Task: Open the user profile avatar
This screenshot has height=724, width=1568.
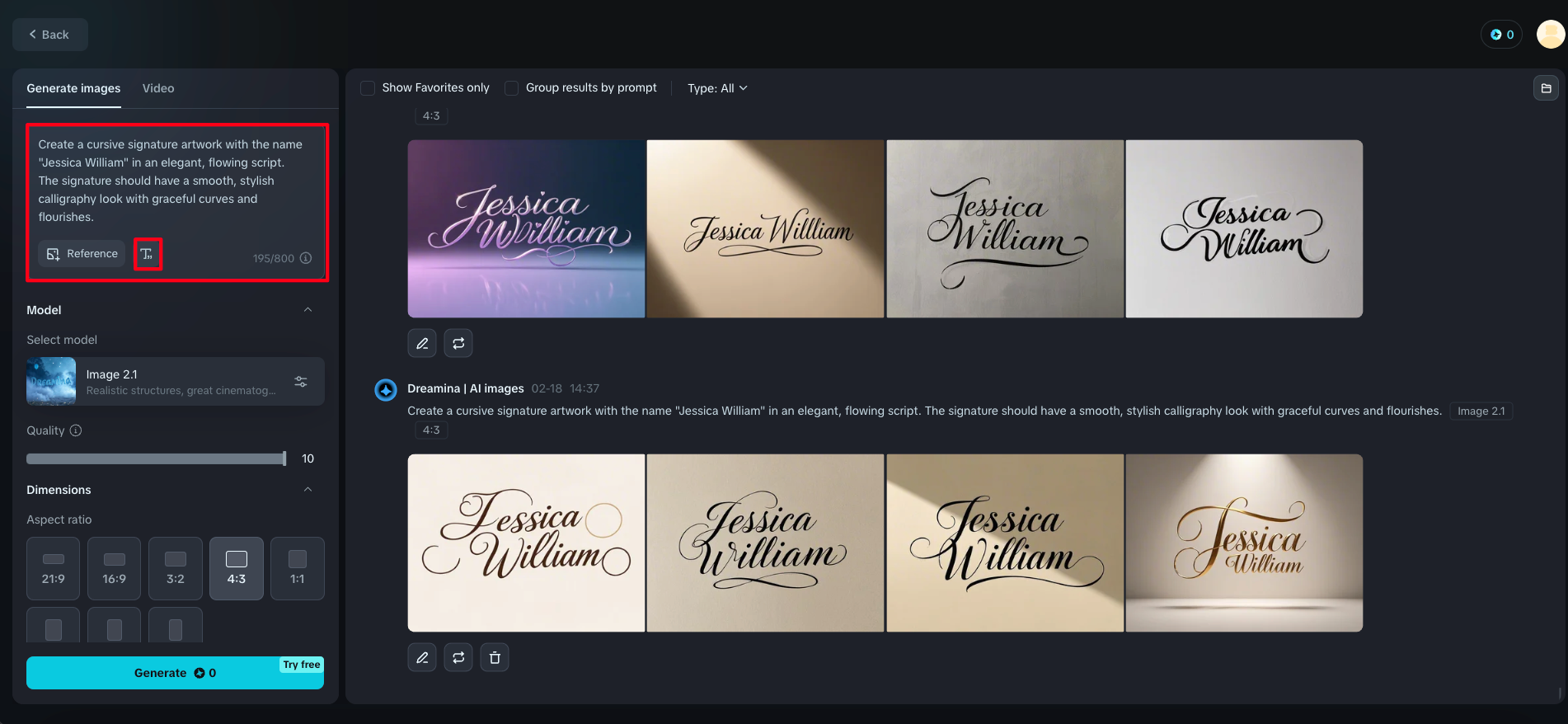Action: [x=1551, y=35]
